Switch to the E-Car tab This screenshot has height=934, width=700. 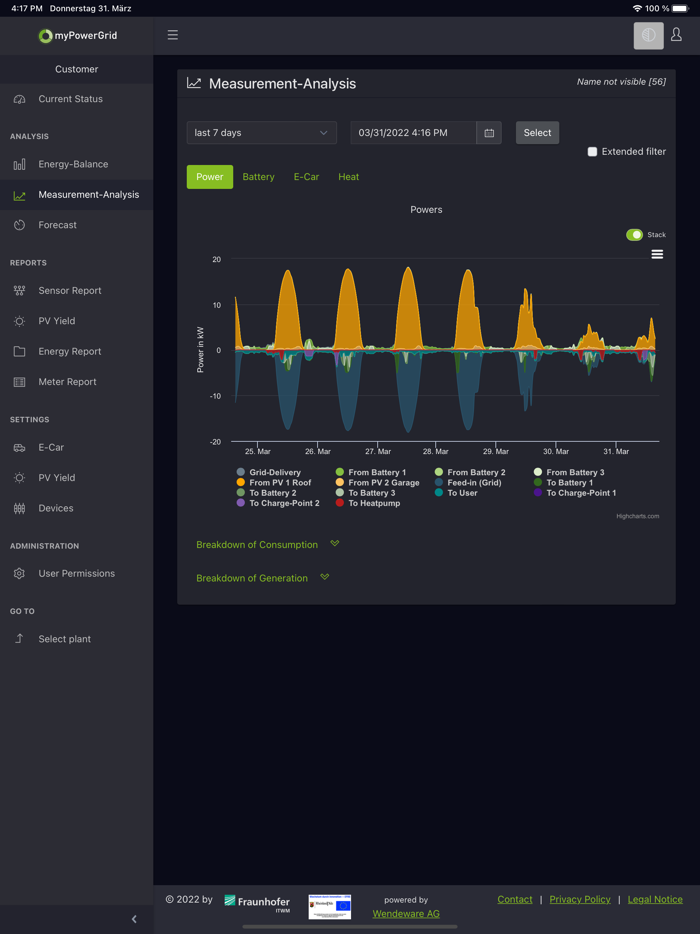pyautogui.click(x=306, y=177)
